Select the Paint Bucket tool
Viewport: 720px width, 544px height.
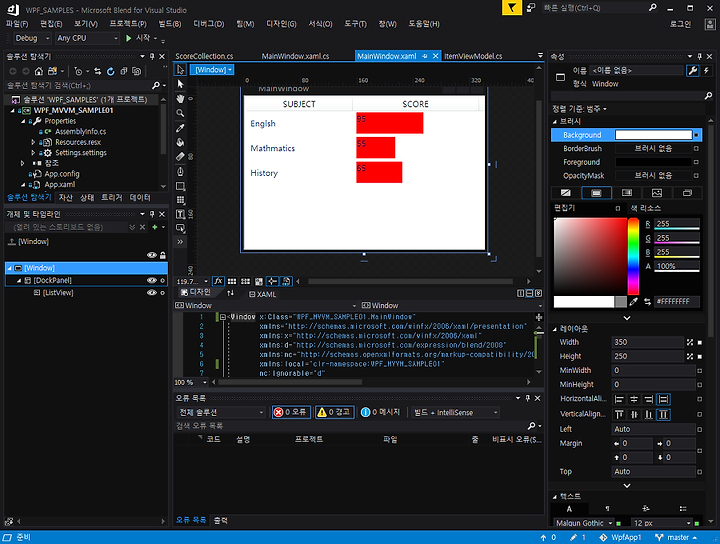180,142
